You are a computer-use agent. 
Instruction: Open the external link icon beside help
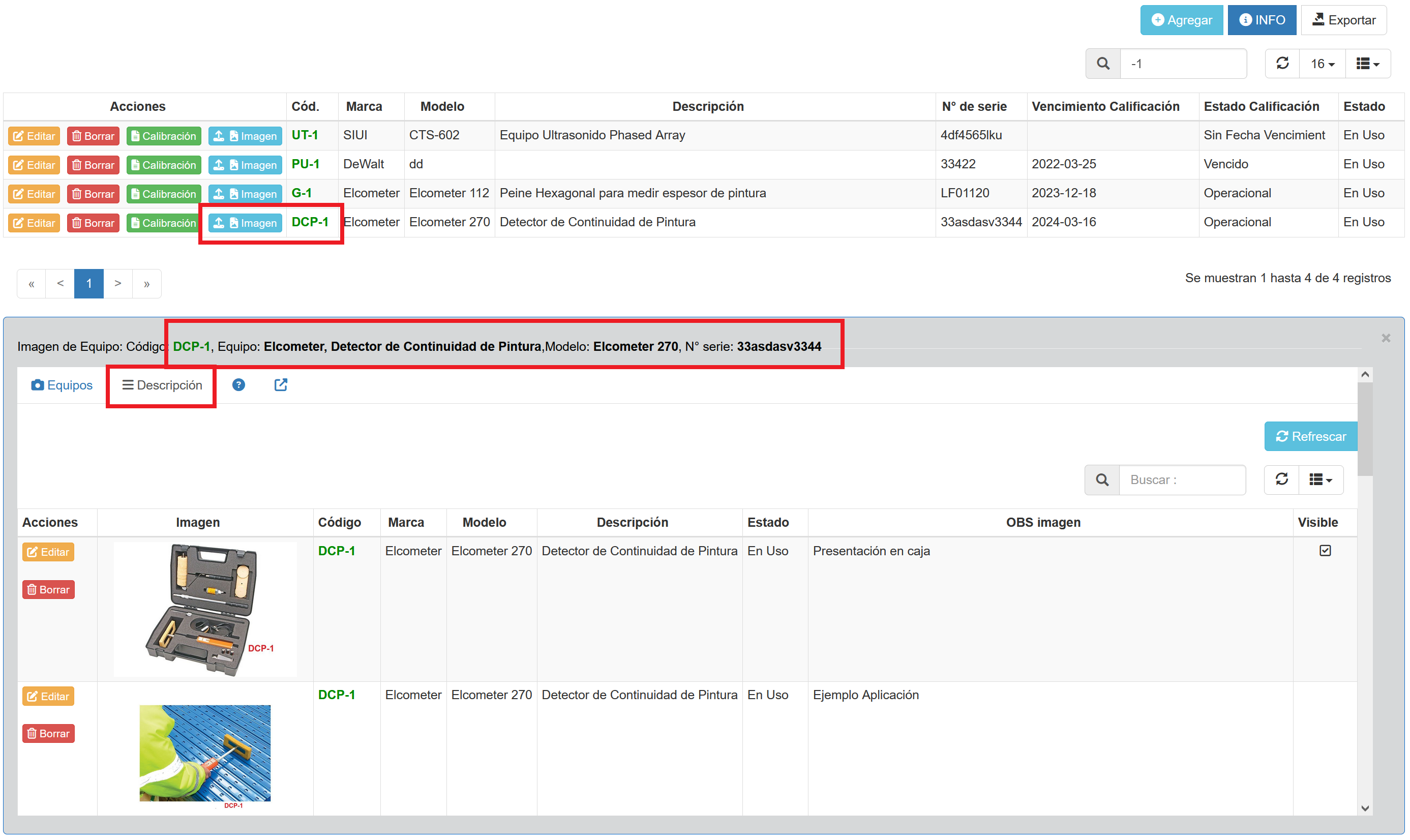point(281,385)
